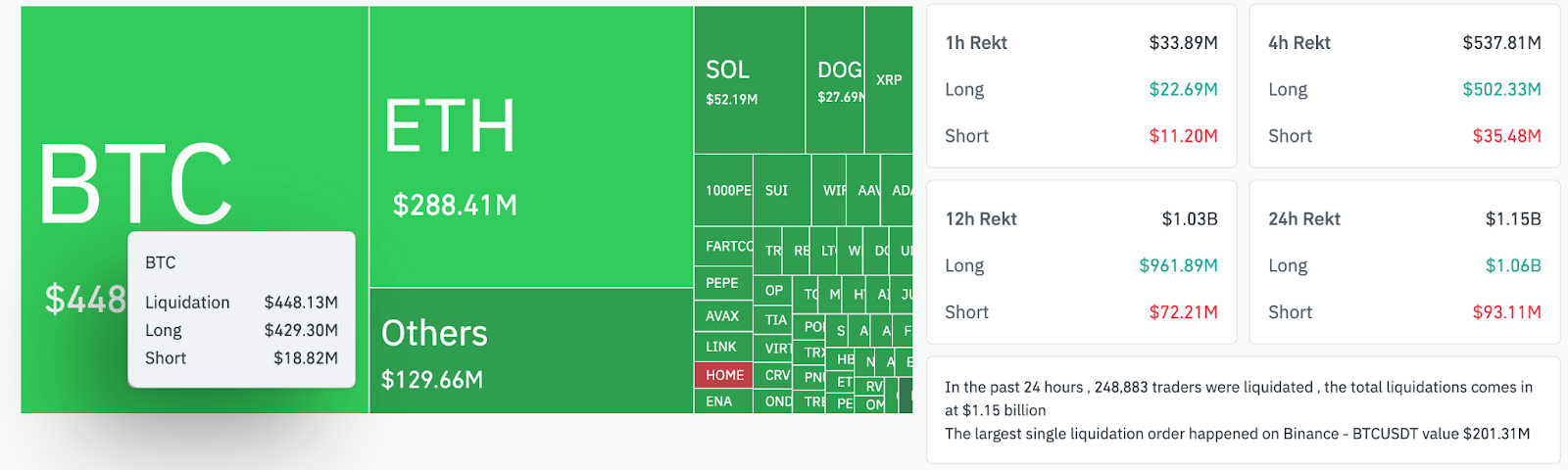Select the FARTCOIN heatmap tile
This screenshot has height=470, width=1568.
pyautogui.click(x=724, y=246)
